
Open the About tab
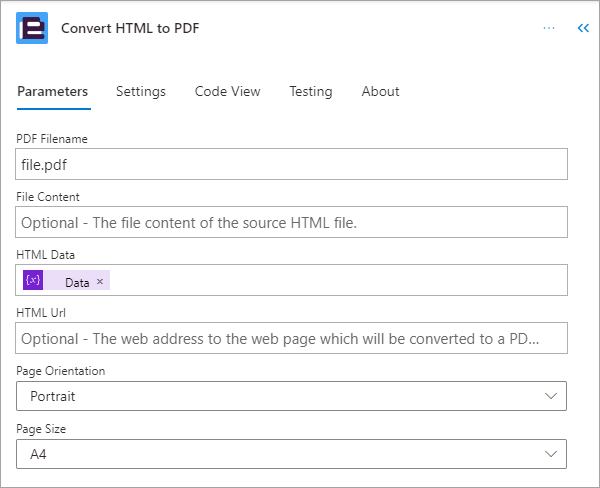click(380, 91)
